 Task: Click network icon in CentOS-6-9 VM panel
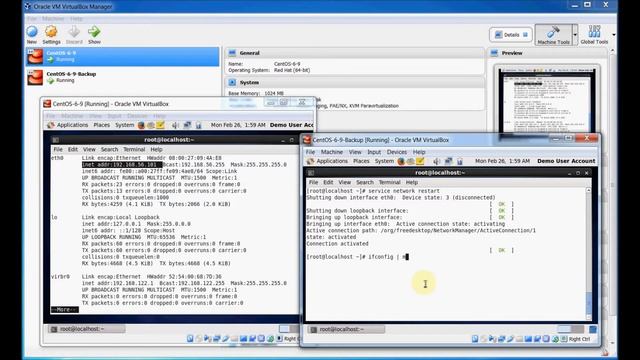(x=187, y=125)
